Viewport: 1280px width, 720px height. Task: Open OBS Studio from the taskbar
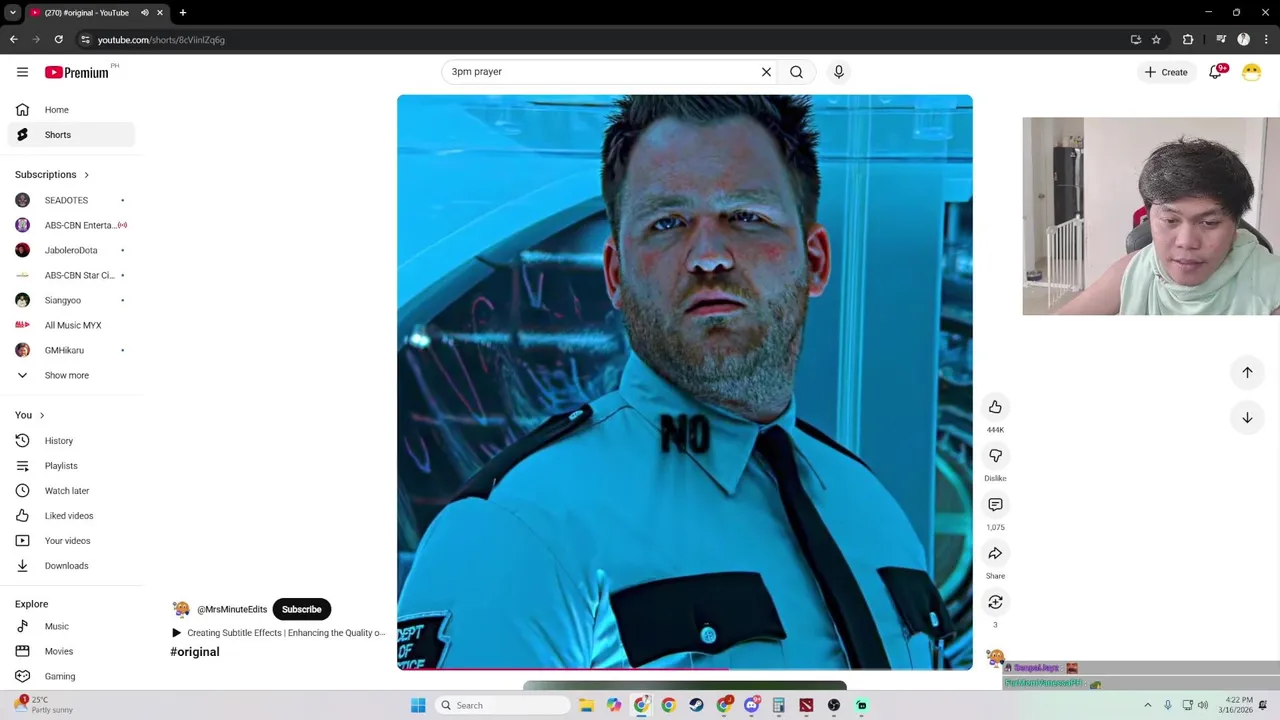tap(833, 705)
